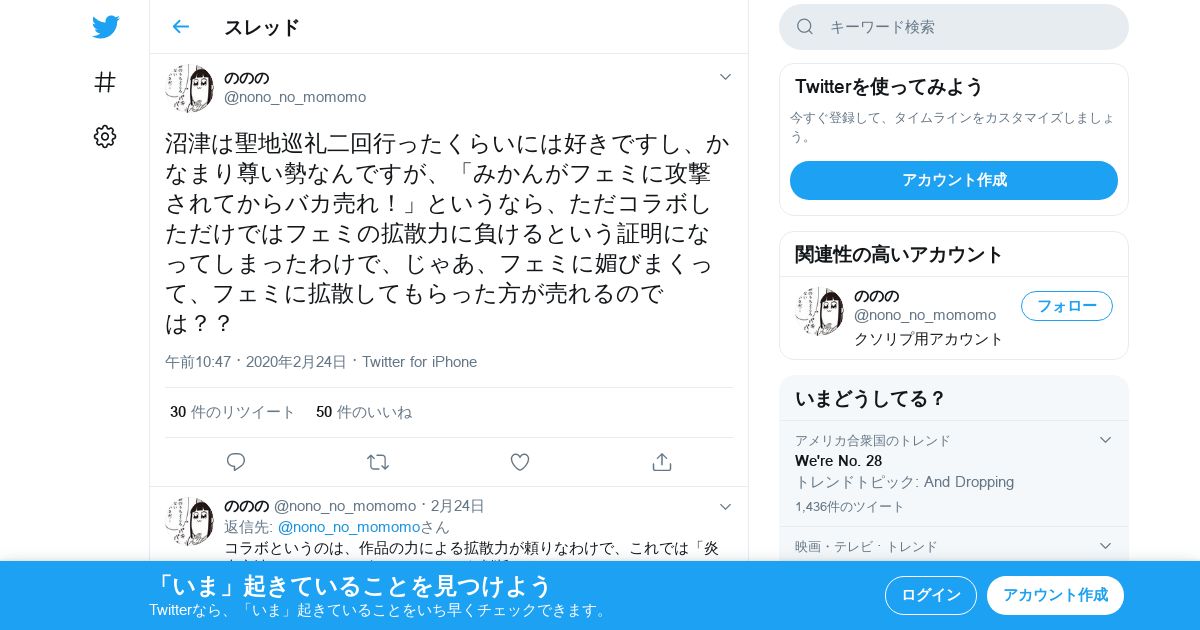
Task: Retweet the main tweet
Action: pos(378,462)
